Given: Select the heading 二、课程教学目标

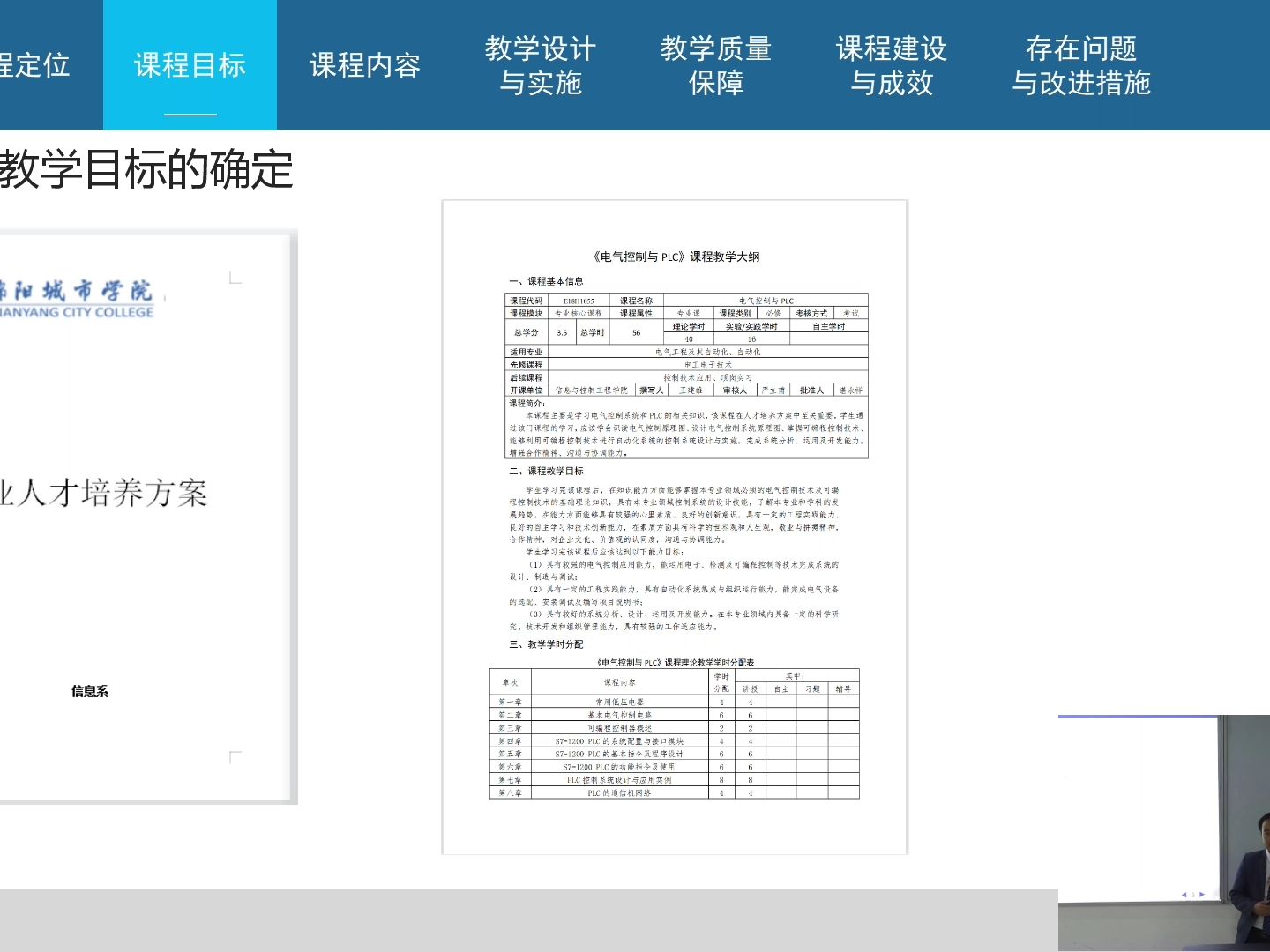Looking at the screenshot, I should pos(546,471).
